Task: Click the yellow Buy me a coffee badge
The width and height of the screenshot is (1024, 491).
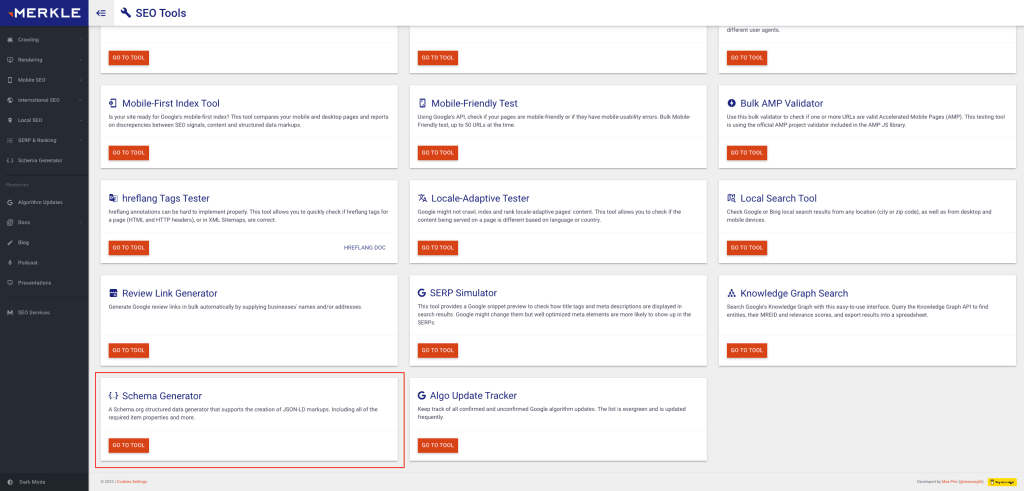Action: tap(1000, 482)
